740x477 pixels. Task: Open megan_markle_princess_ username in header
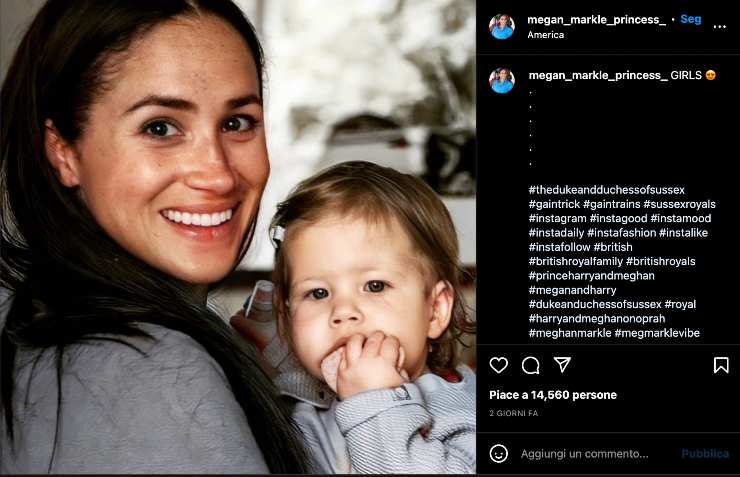click(597, 19)
